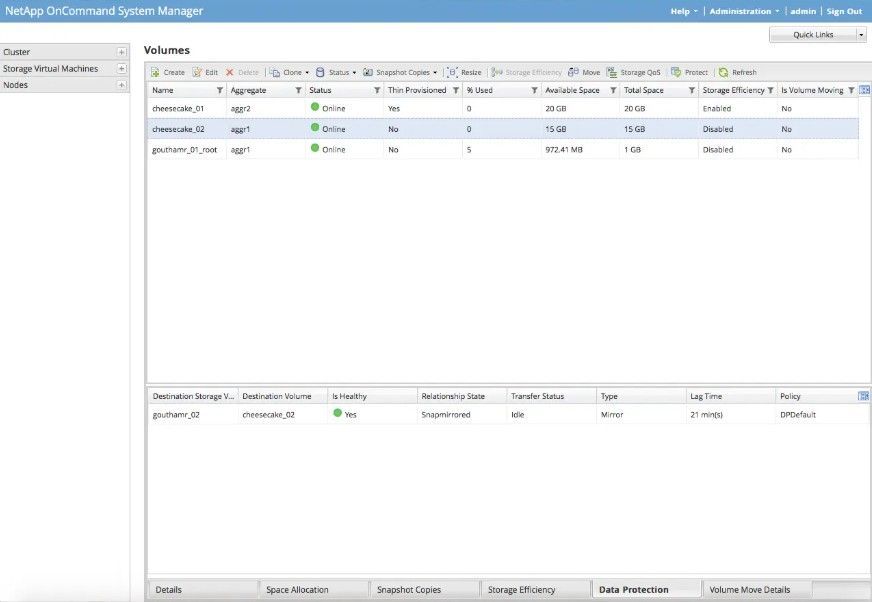Click the Sign Out link
872x602 pixels.
pos(843,11)
